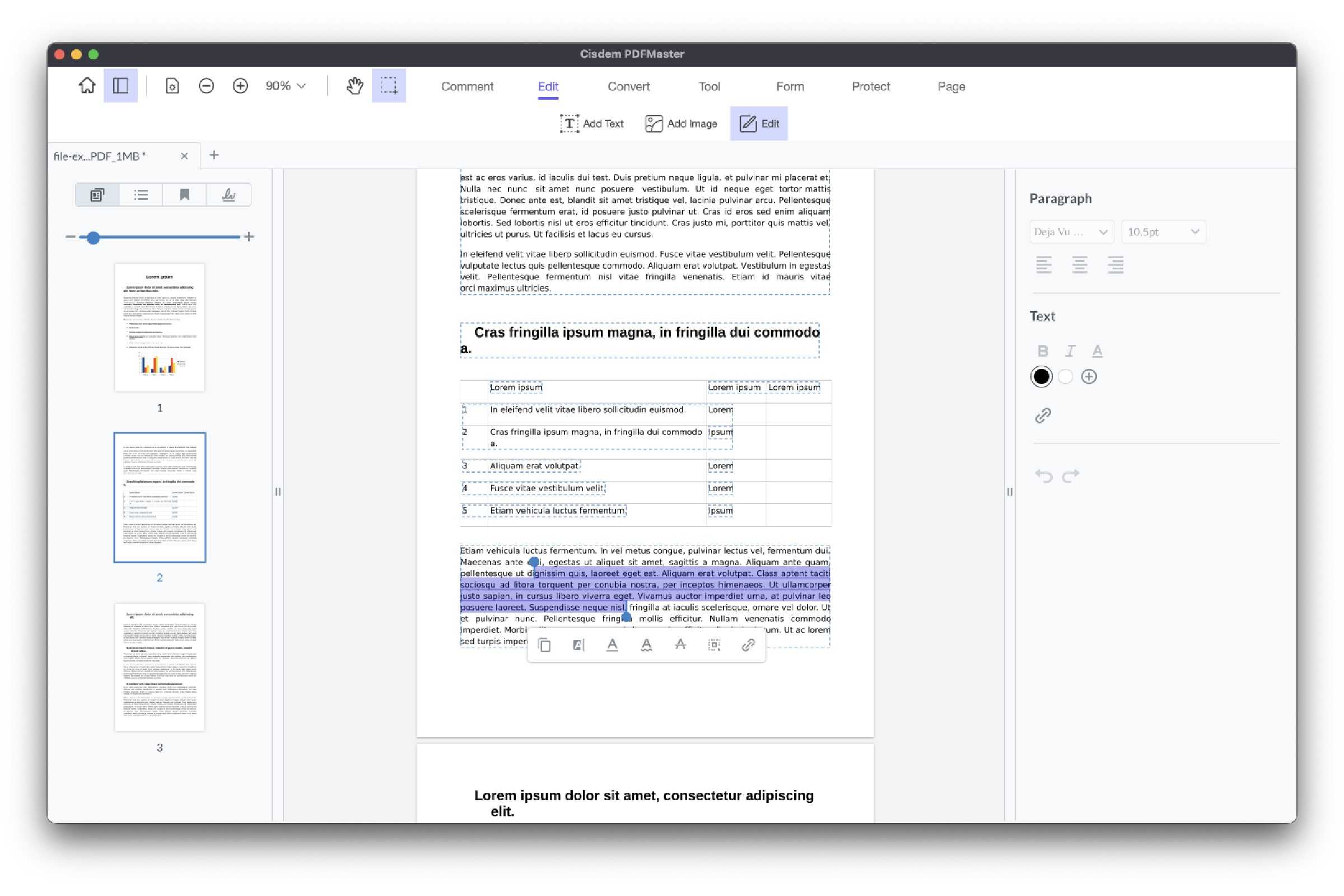
Task: Open the Page tab
Action: click(951, 86)
